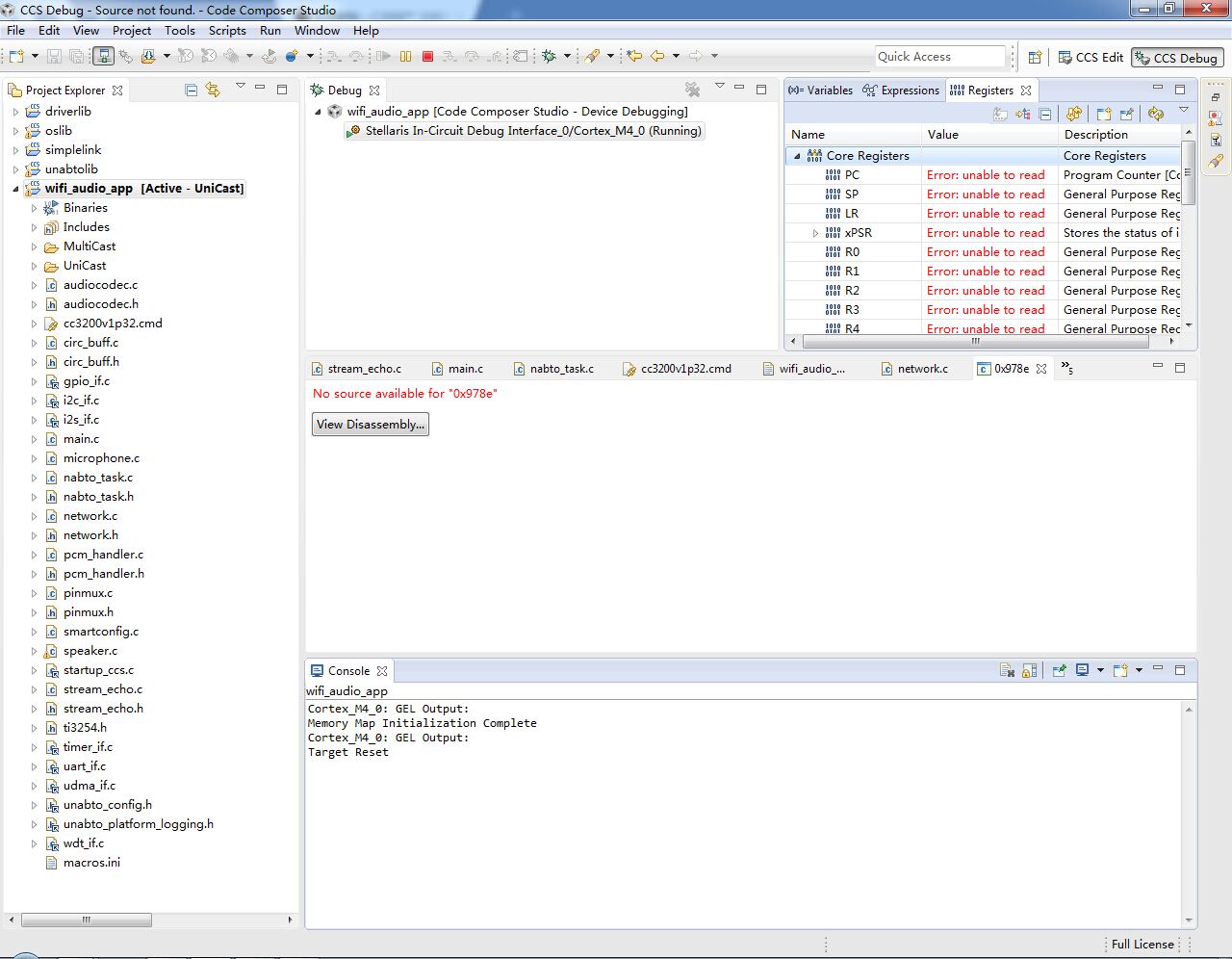Click Collapse All in Registers view
Viewport: 1232px width, 959px height.
point(1045,114)
